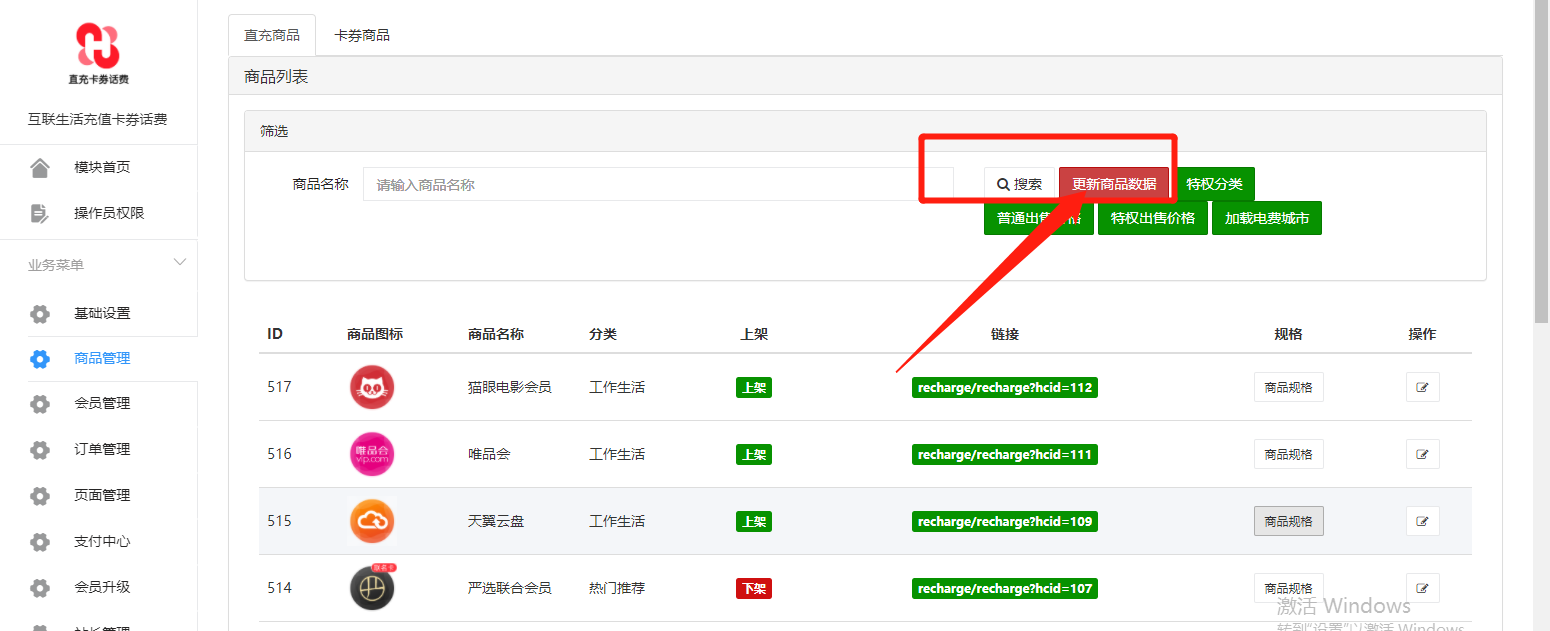Edit product row 517
Screen dimensions: 1550x631
(1422, 387)
